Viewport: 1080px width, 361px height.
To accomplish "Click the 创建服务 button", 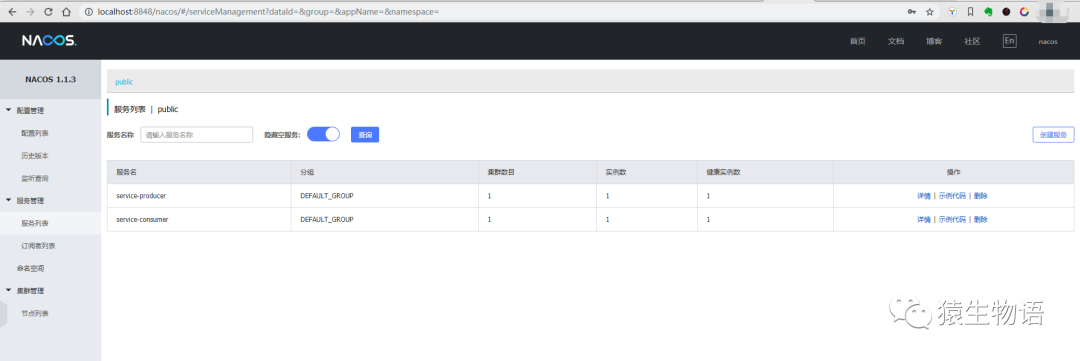I will [1054, 135].
